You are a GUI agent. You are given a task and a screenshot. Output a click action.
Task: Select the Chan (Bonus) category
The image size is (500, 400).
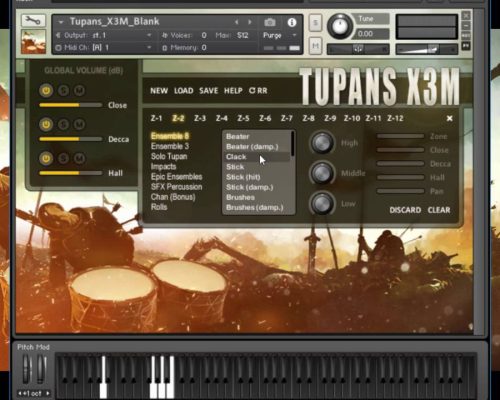(173, 197)
